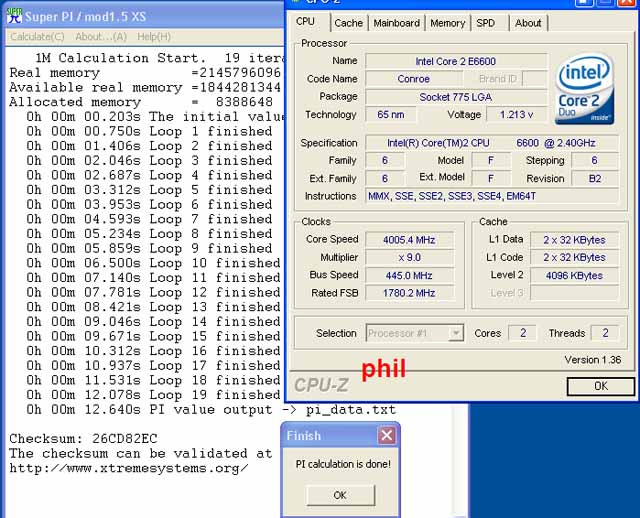
Task: Click the Intel Core 2 Duo logo
Action: pos(584,89)
